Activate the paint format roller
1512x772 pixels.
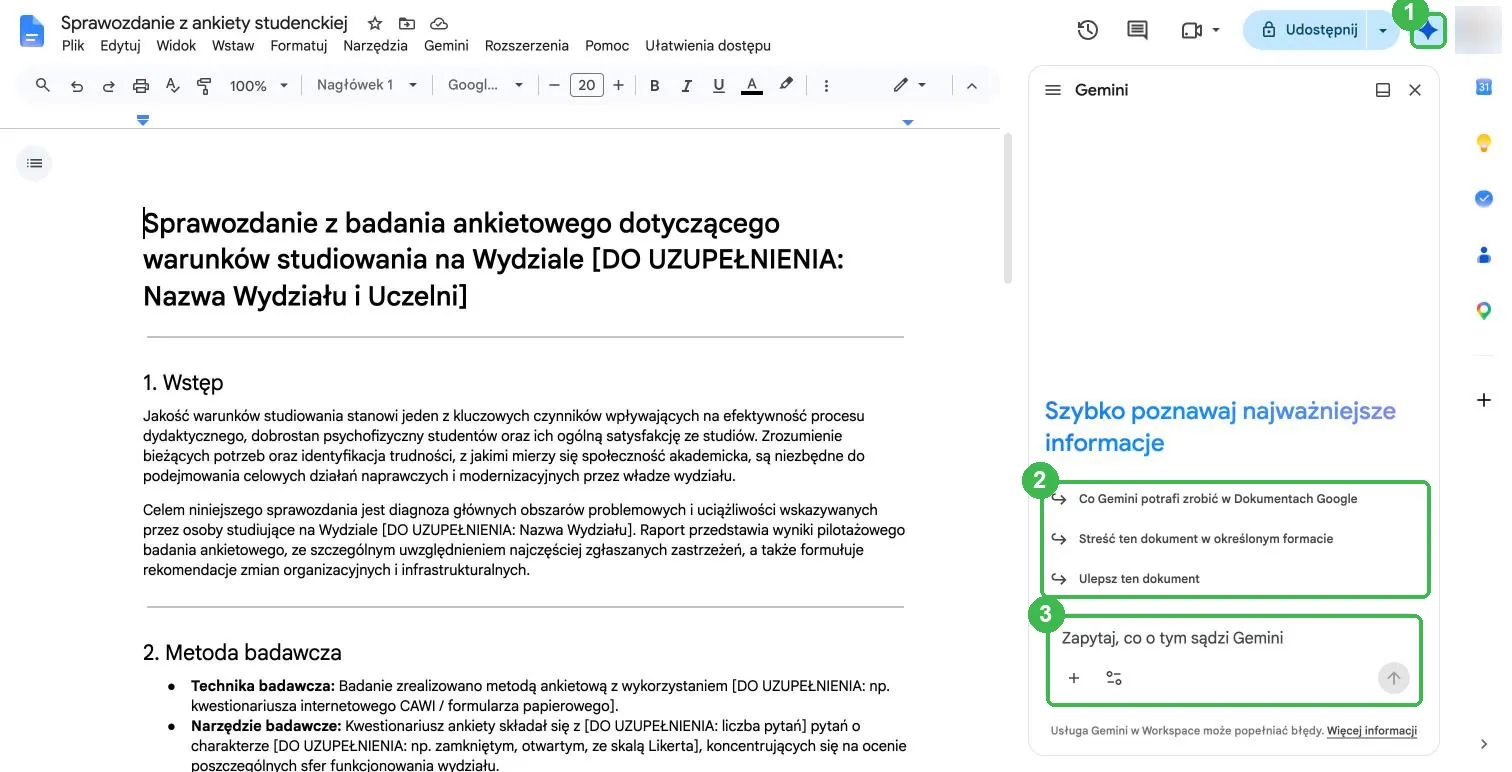coord(204,86)
